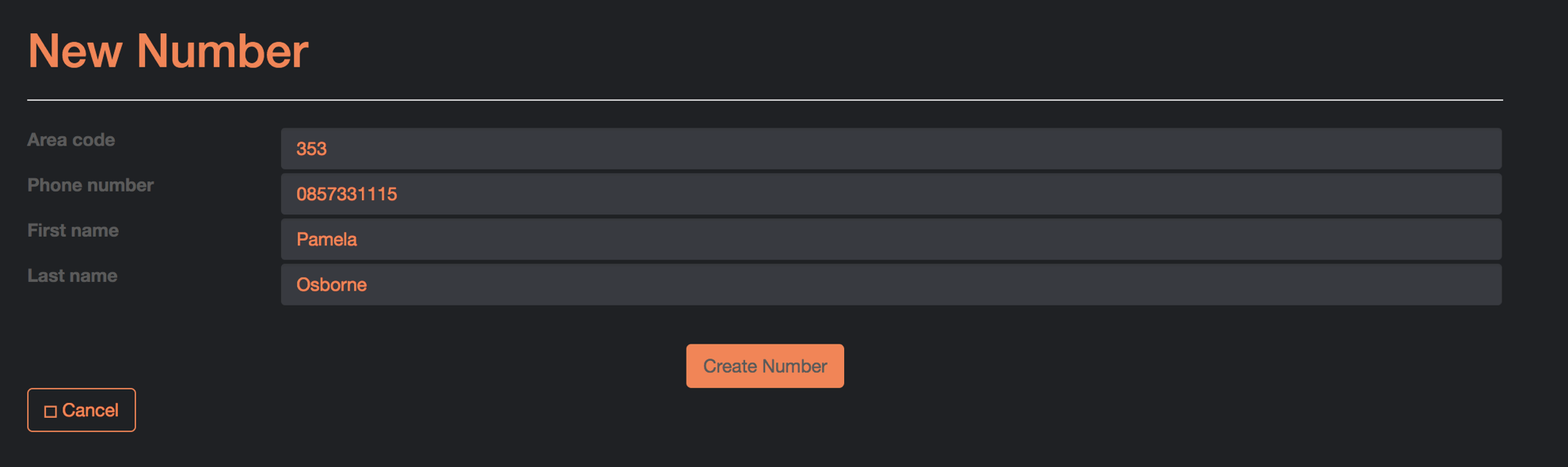Image resolution: width=1568 pixels, height=467 pixels.
Task: Click the square icon inside Cancel button
Action: tap(51, 412)
